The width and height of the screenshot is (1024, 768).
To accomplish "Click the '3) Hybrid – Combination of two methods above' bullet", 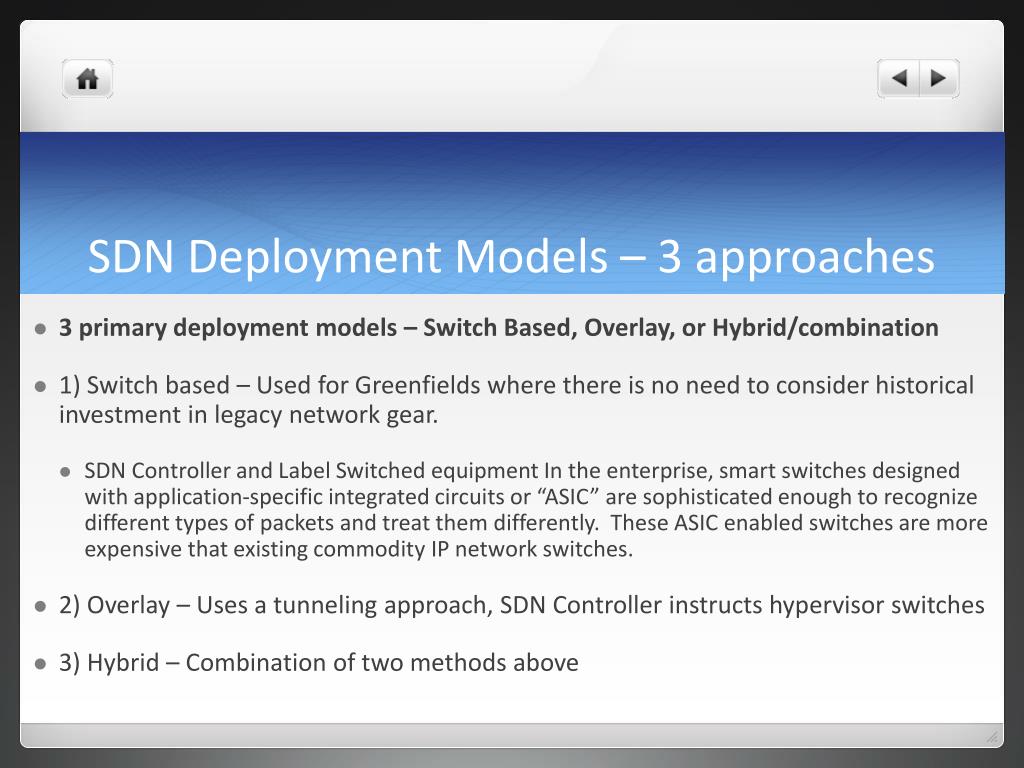I will [x=319, y=663].
